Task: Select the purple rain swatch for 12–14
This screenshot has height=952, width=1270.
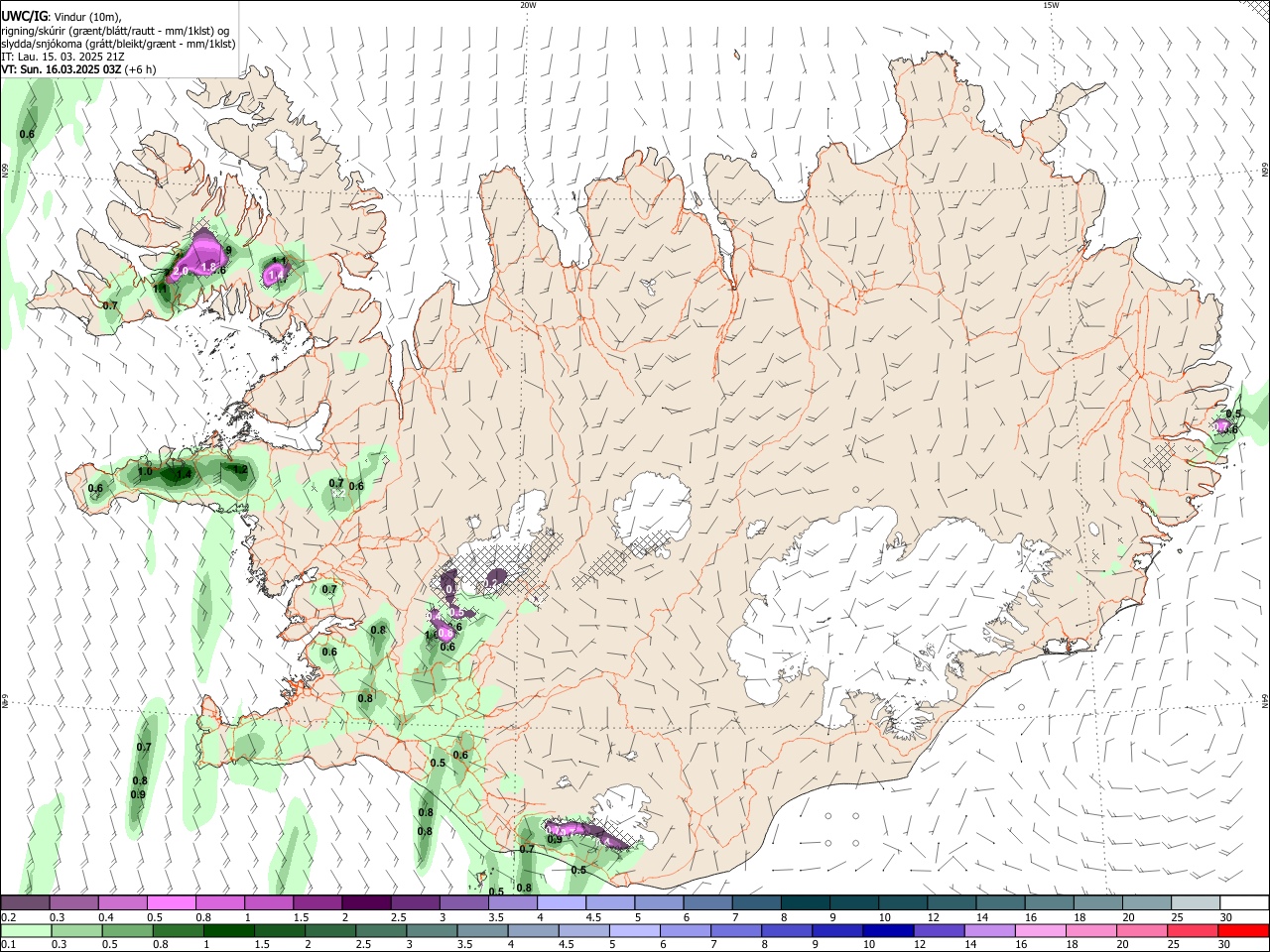Action: pyautogui.click(x=938, y=930)
